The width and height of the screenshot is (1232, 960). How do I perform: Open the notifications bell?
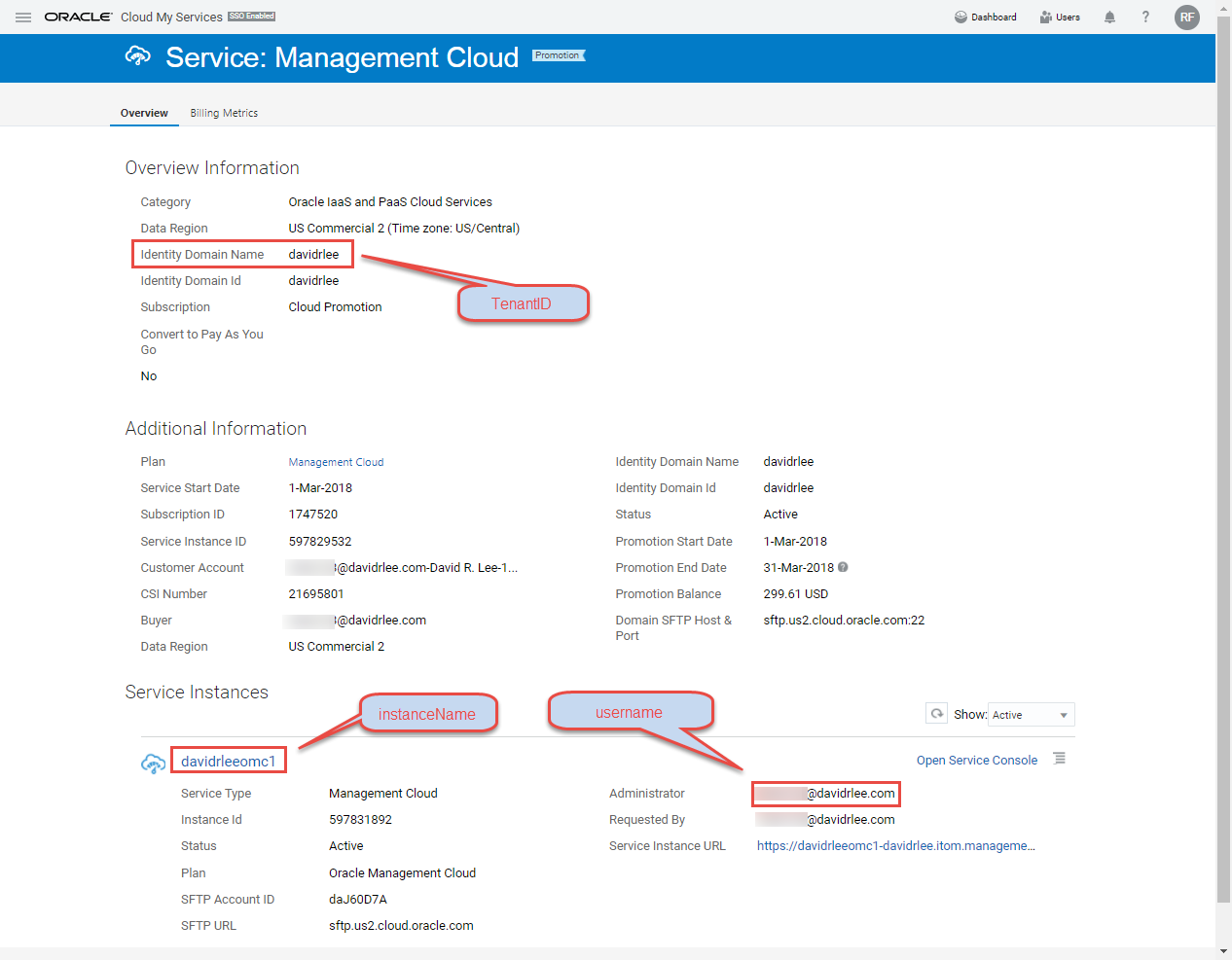[x=1109, y=18]
